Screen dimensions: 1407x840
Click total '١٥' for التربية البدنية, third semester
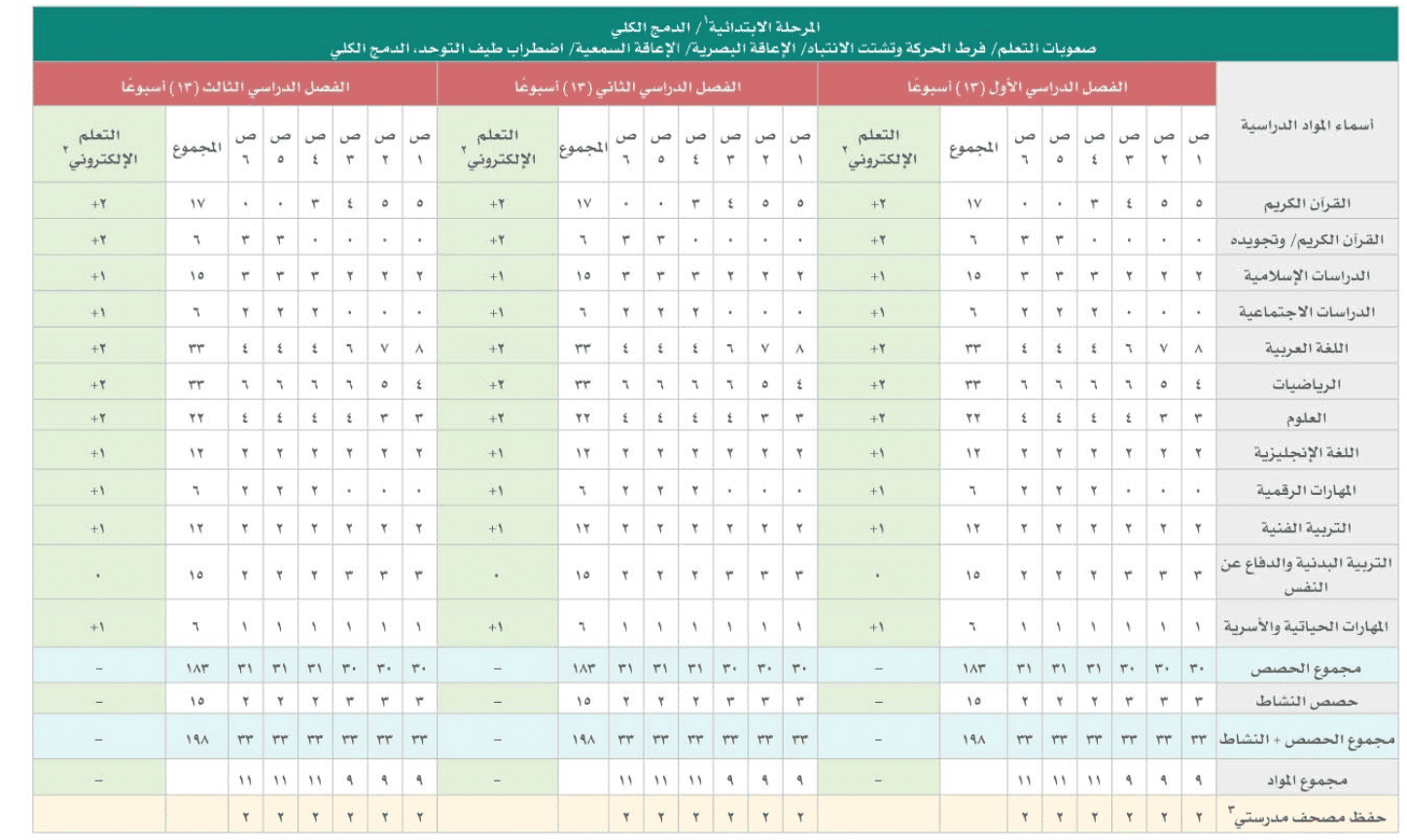point(197,576)
